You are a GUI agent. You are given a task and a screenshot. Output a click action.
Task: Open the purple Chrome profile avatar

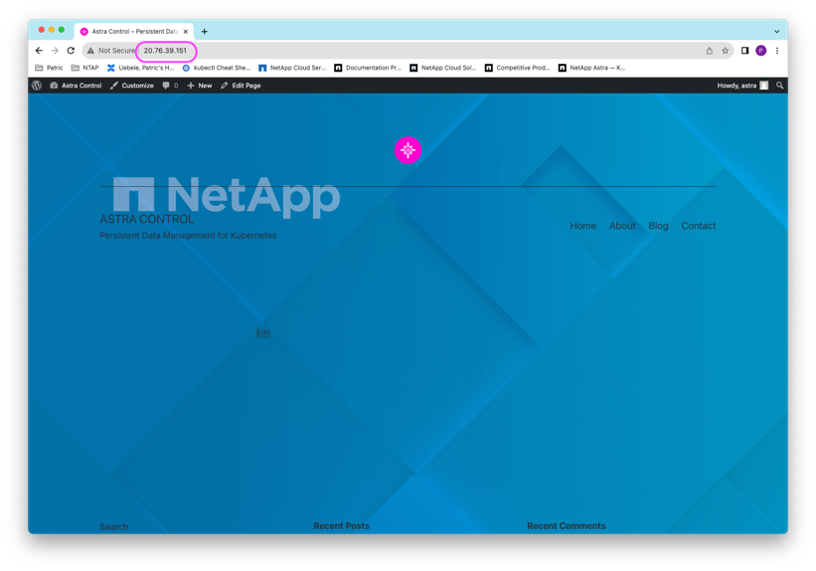click(761, 50)
